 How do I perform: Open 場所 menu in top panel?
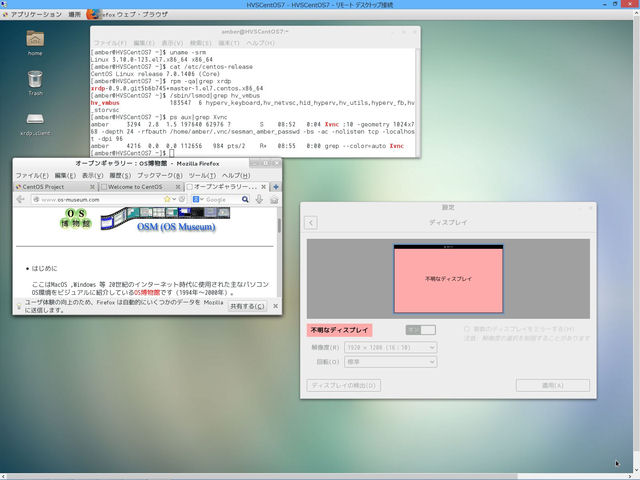[74, 14]
